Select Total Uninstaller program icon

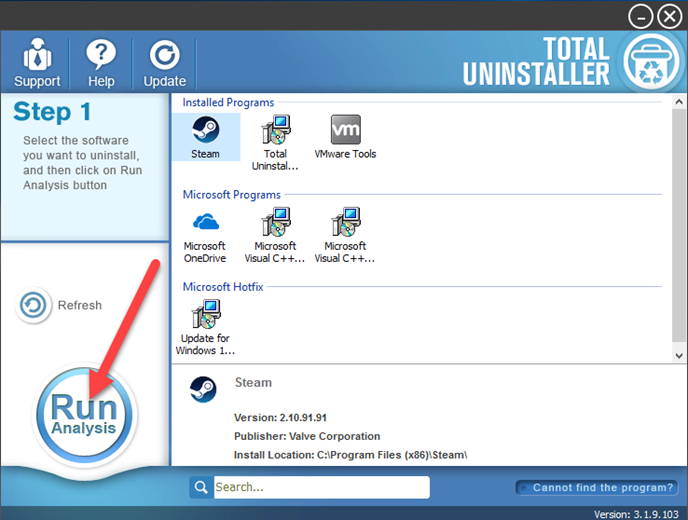tap(275, 143)
